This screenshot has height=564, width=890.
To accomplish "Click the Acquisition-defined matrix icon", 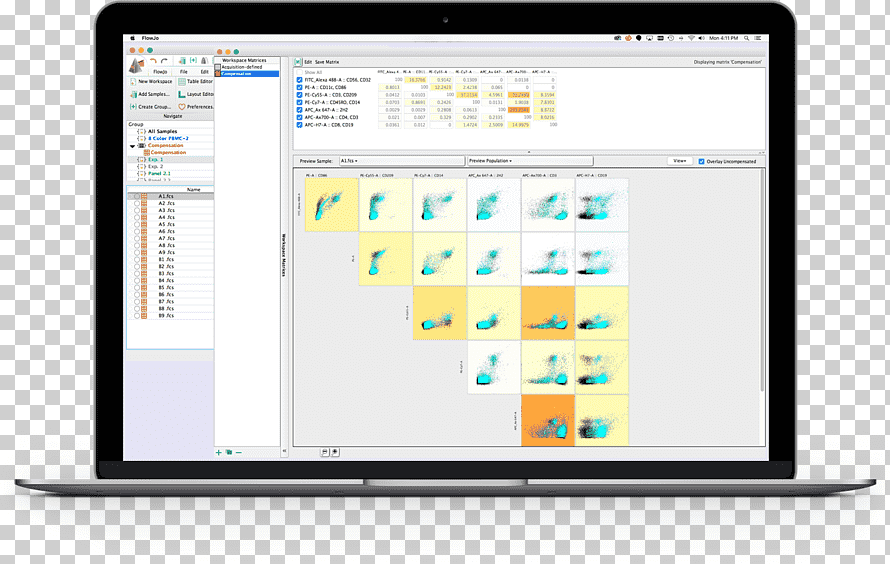I will (217, 67).
